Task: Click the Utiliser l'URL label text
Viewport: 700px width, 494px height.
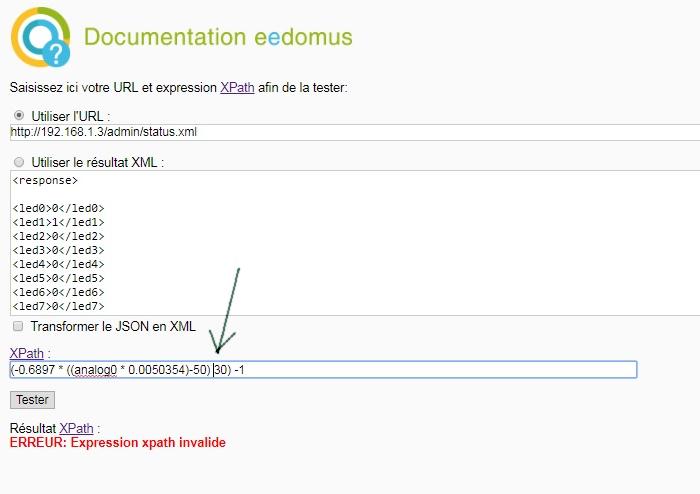Action: click(71, 116)
